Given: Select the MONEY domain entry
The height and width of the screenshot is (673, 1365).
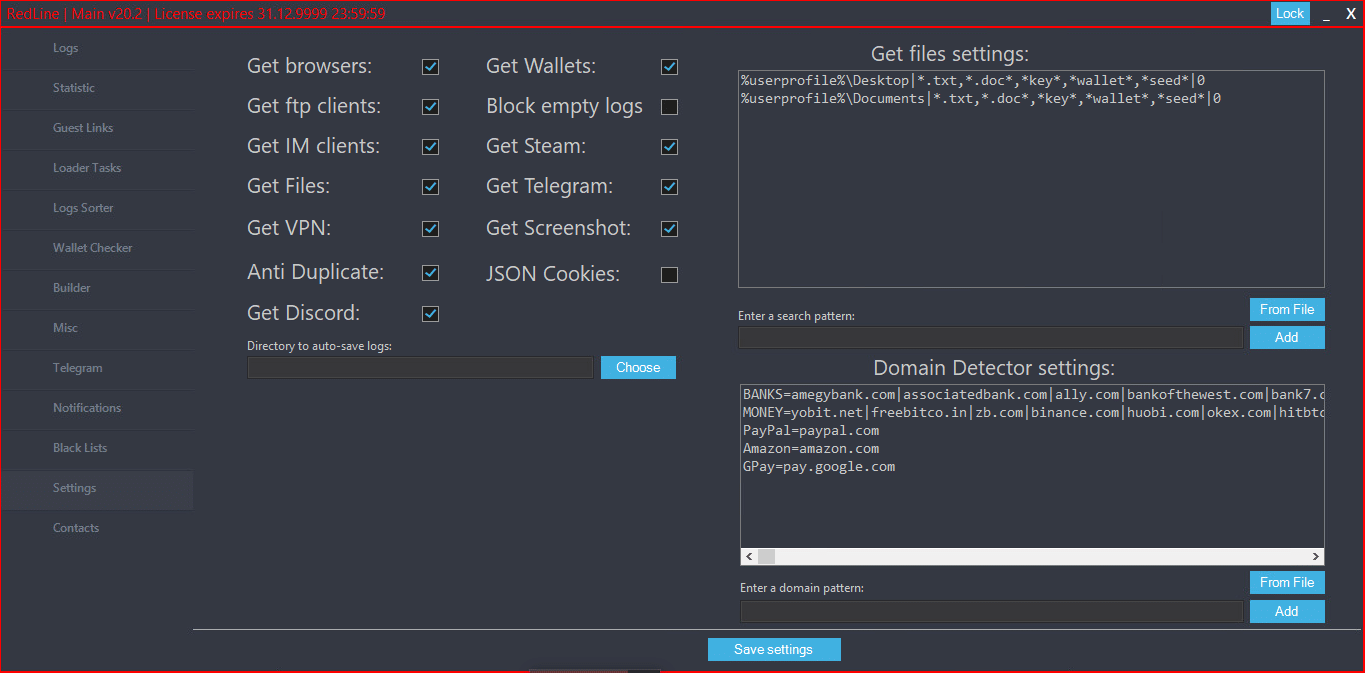Looking at the screenshot, I should tap(1033, 412).
